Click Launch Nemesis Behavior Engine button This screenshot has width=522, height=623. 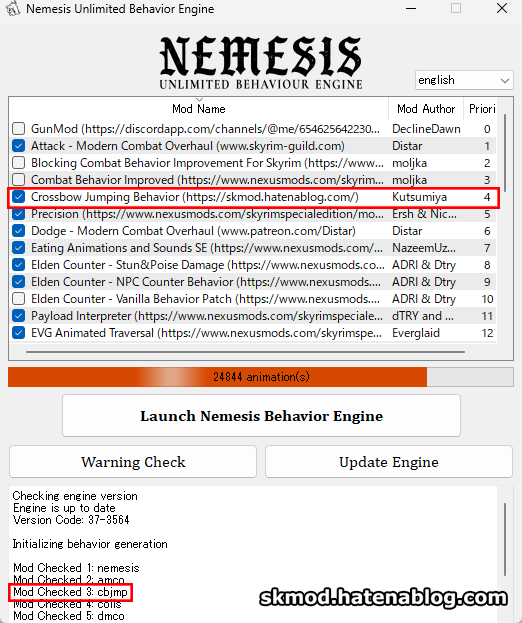(261, 416)
